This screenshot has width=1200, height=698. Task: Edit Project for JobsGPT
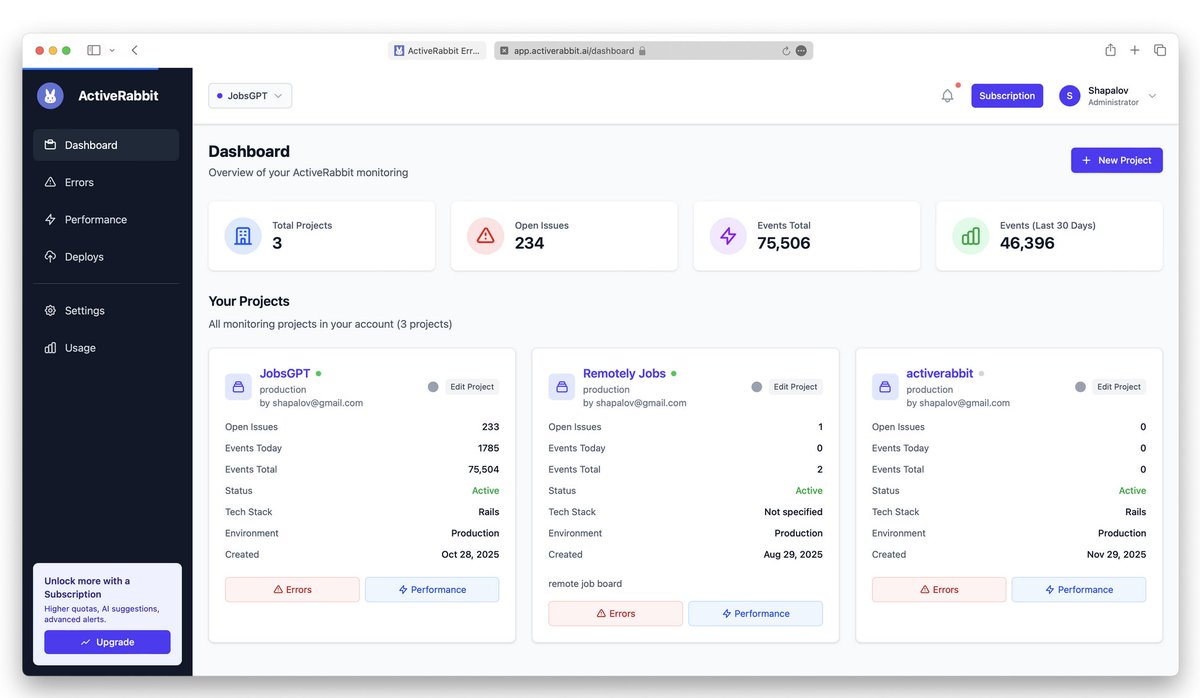(472, 387)
